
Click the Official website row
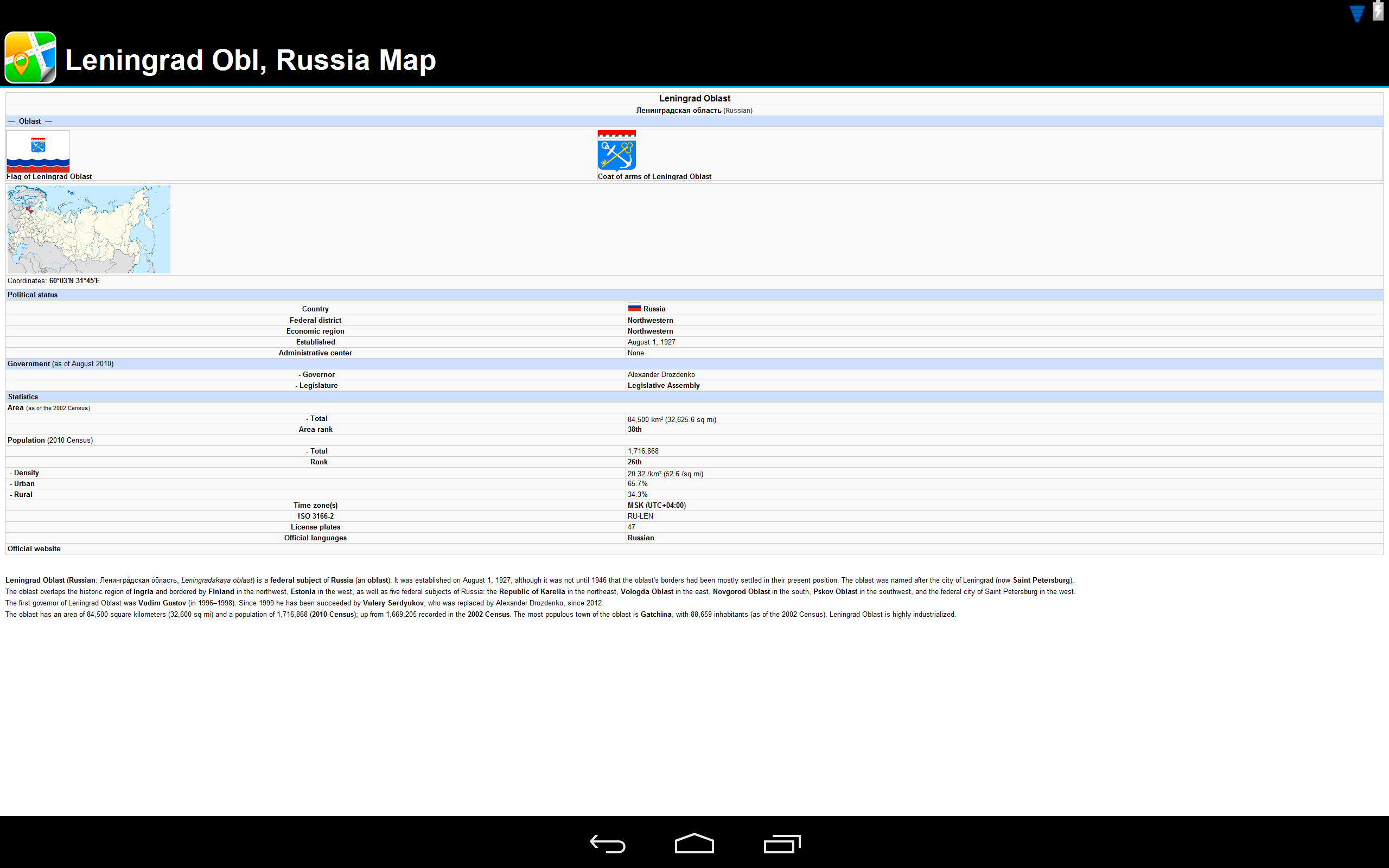click(x=33, y=548)
